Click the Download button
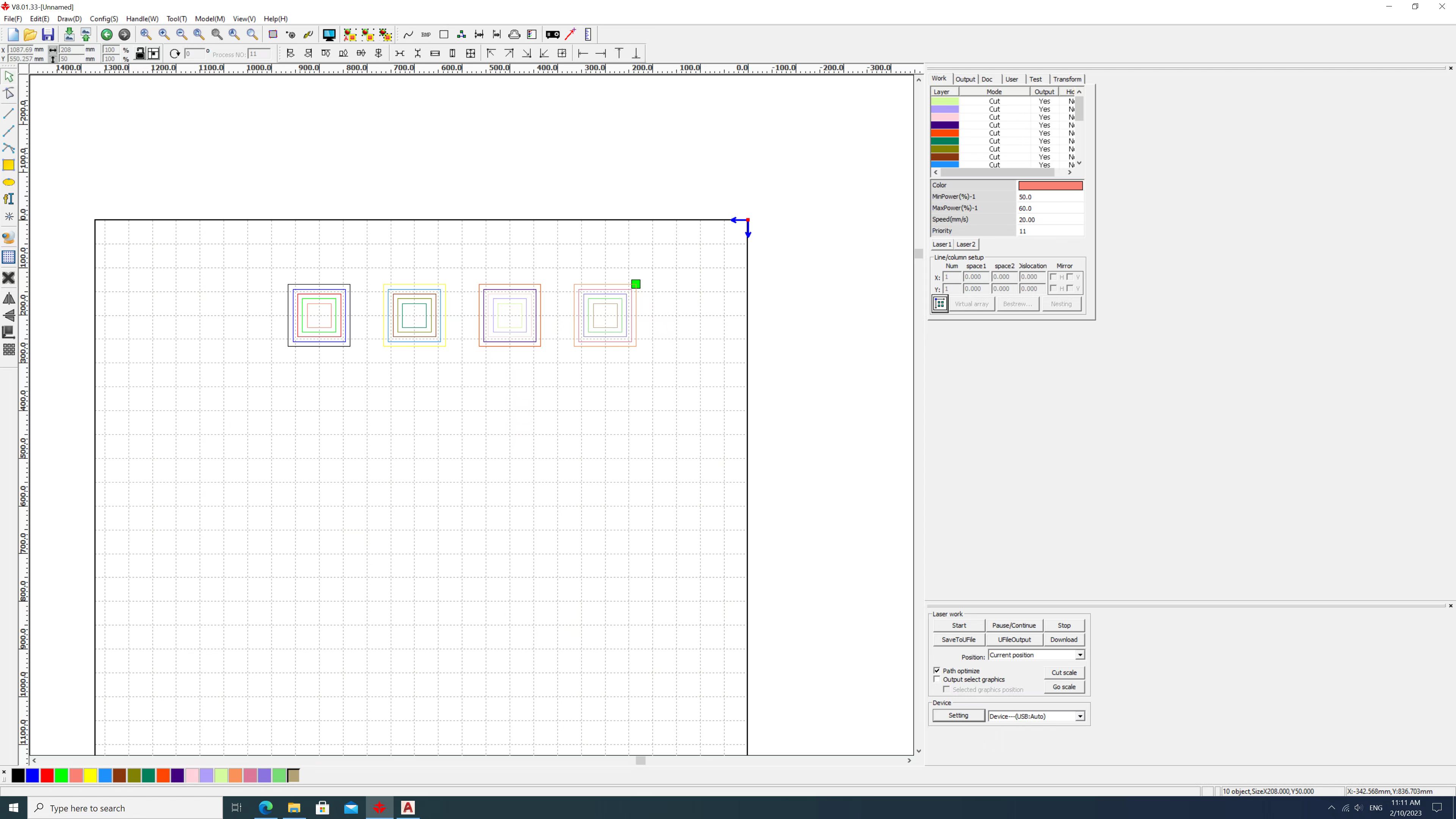The height and width of the screenshot is (819, 1456). pyautogui.click(x=1064, y=640)
